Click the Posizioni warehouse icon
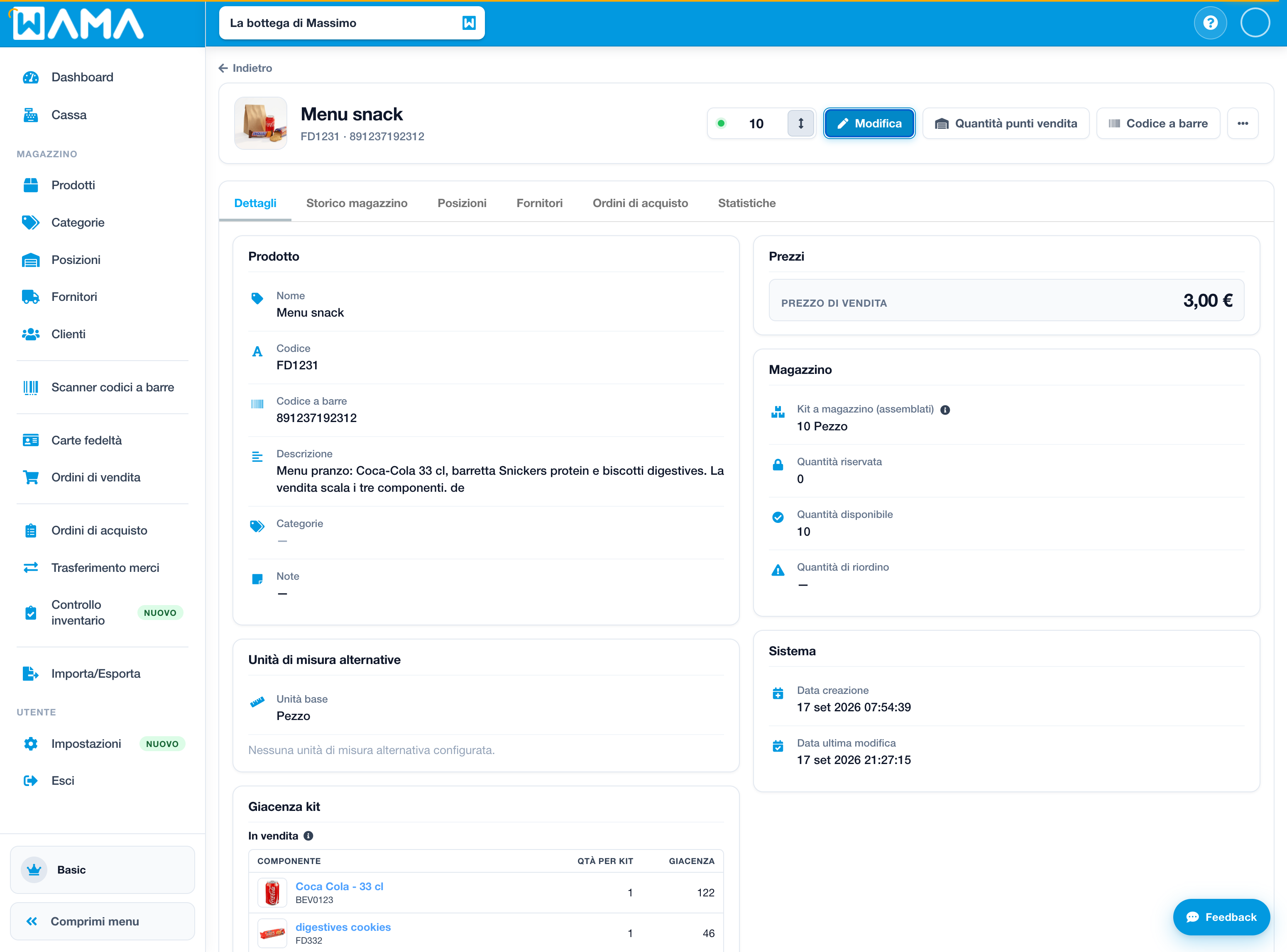 [31, 260]
